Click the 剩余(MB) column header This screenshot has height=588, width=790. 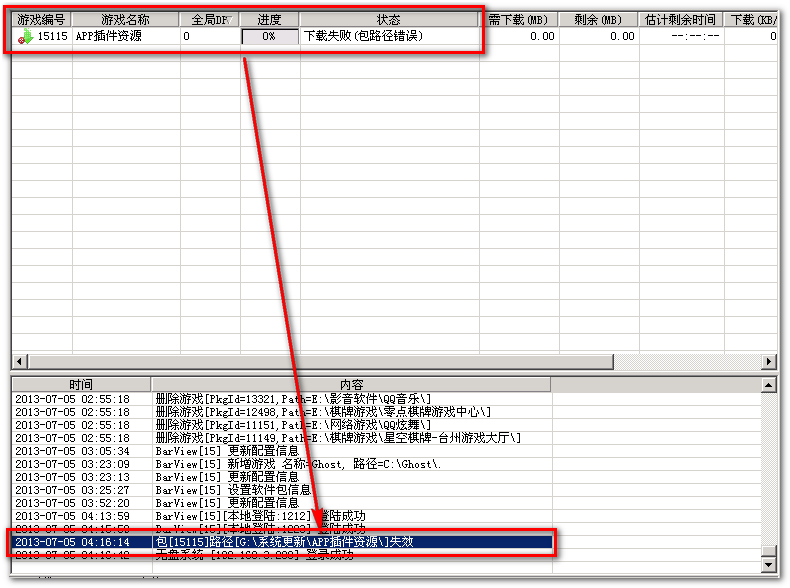(x=598, y=20)
